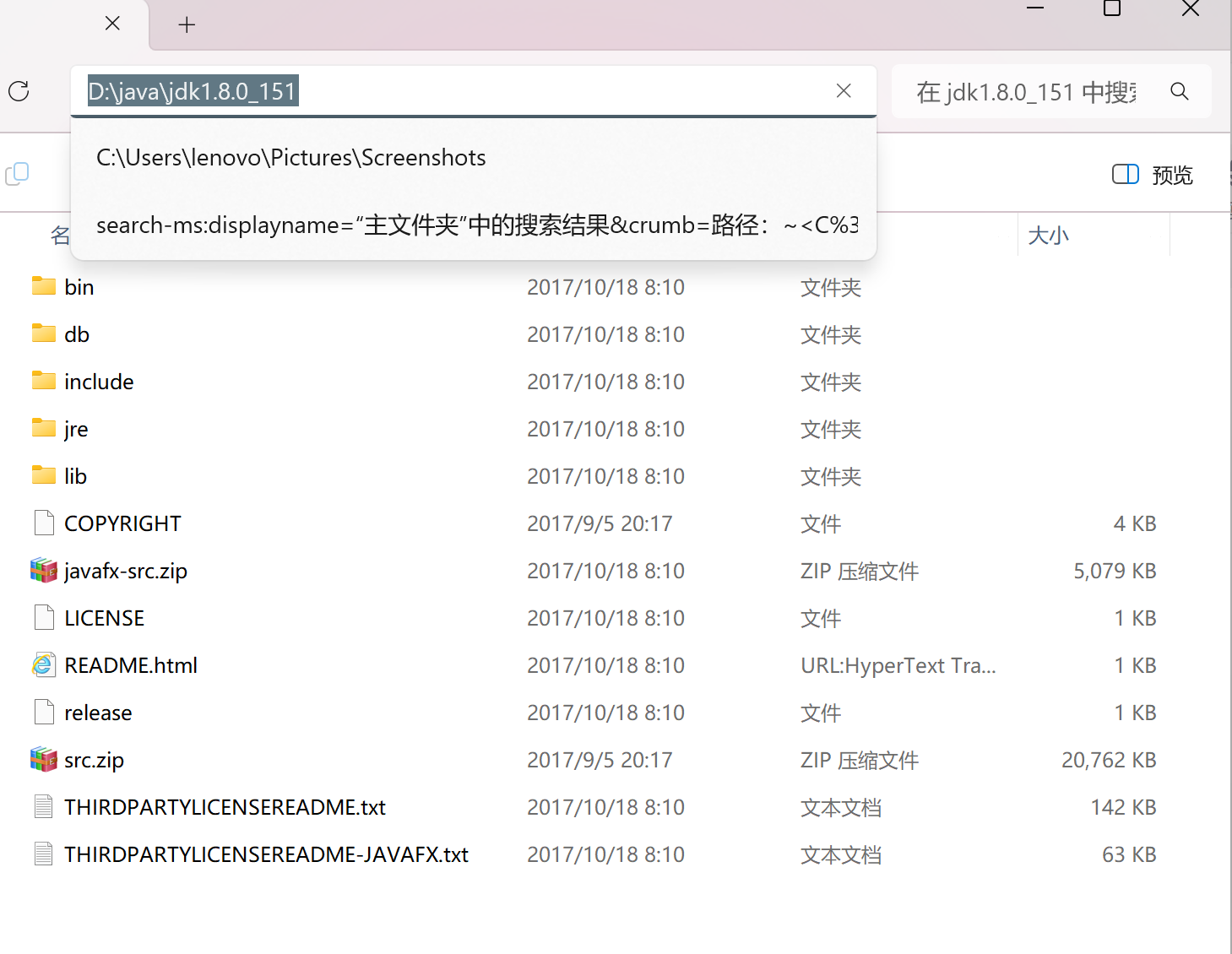Screen dimensions: 1232x954
Task: Click the 名 column header
Action: 59,235
